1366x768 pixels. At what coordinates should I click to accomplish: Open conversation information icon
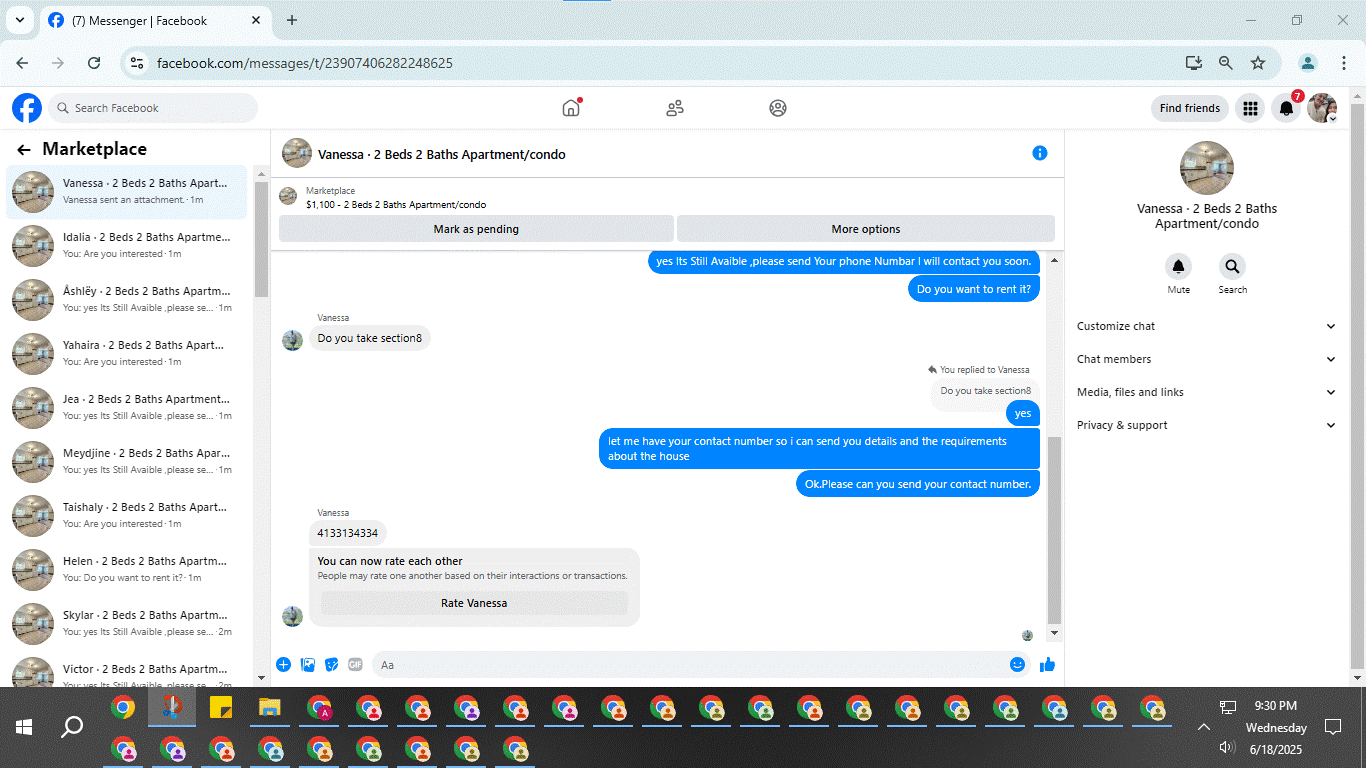pyautogui.click(x=1040, y=153)
